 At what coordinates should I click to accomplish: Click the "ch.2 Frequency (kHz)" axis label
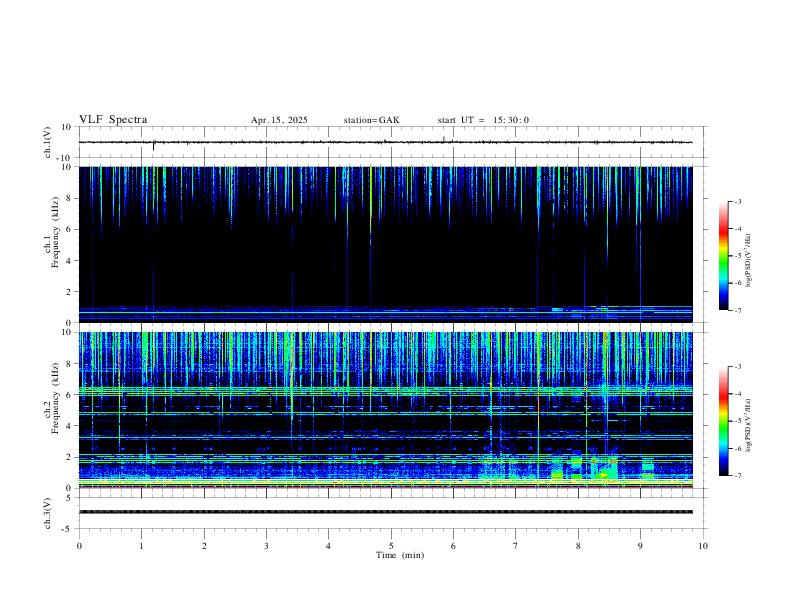point(51,398)
